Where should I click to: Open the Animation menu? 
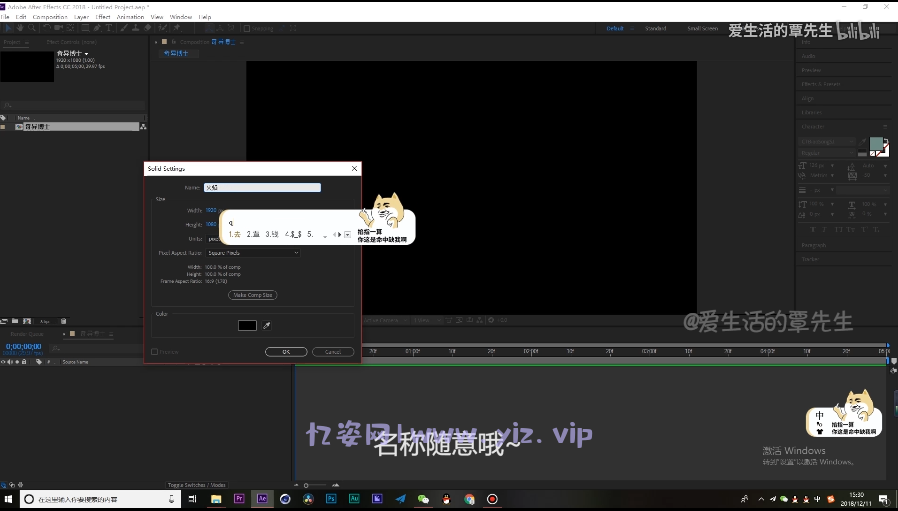click(x=131, y=17)
